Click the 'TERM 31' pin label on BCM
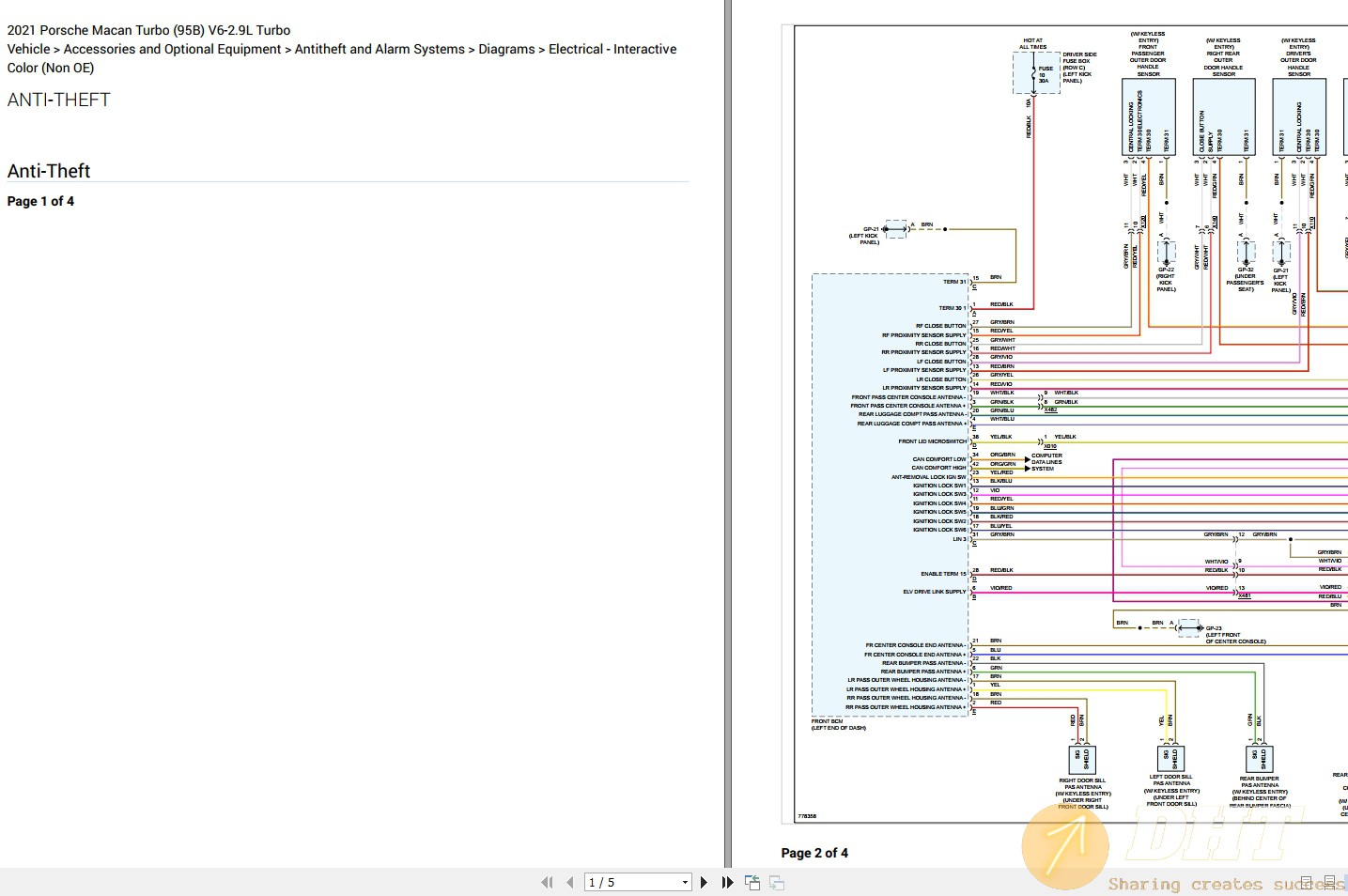Screen dimensions: 1348x896 point(954,282)
